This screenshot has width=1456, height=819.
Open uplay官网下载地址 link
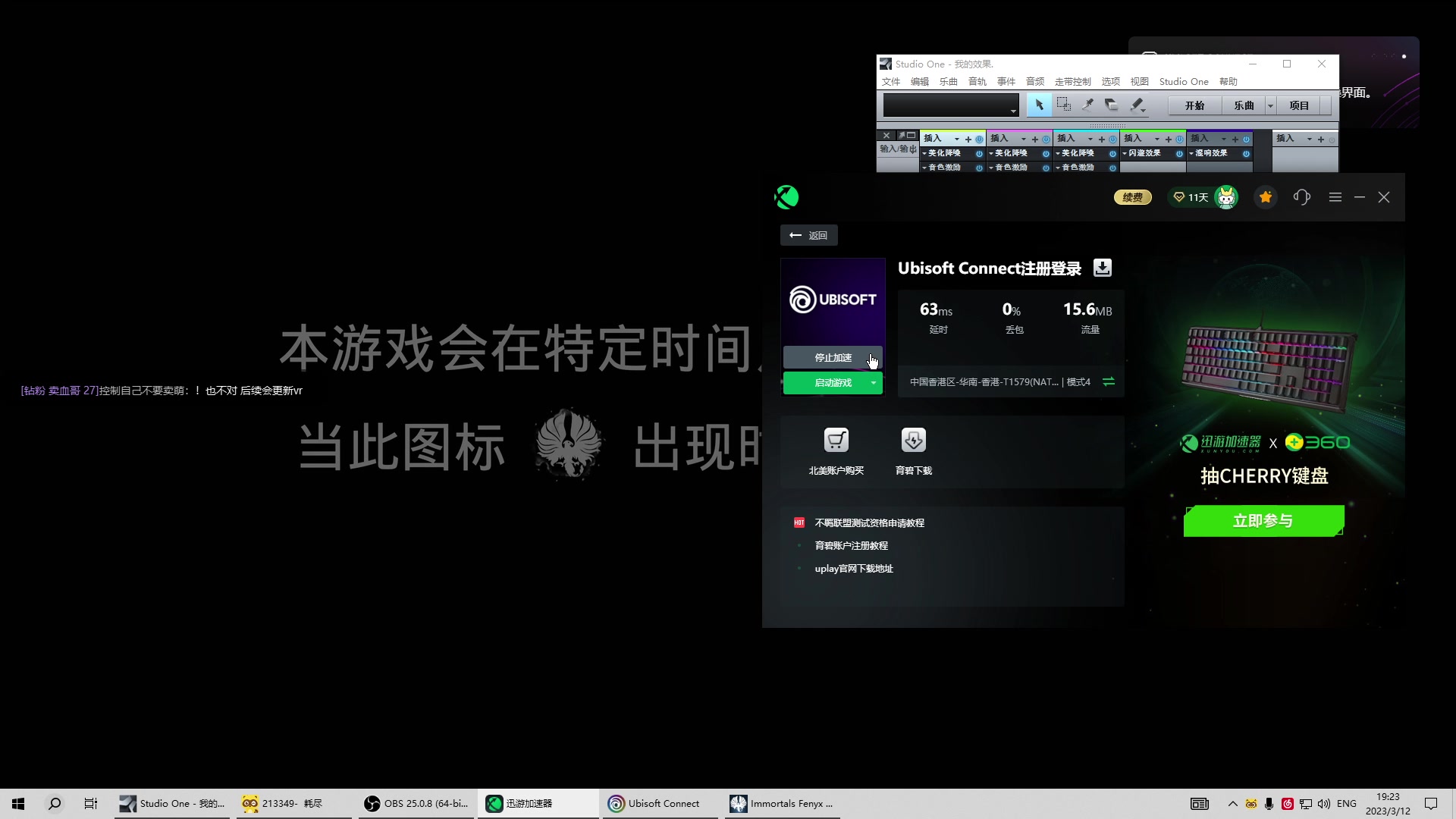click(x=854, y=568)
